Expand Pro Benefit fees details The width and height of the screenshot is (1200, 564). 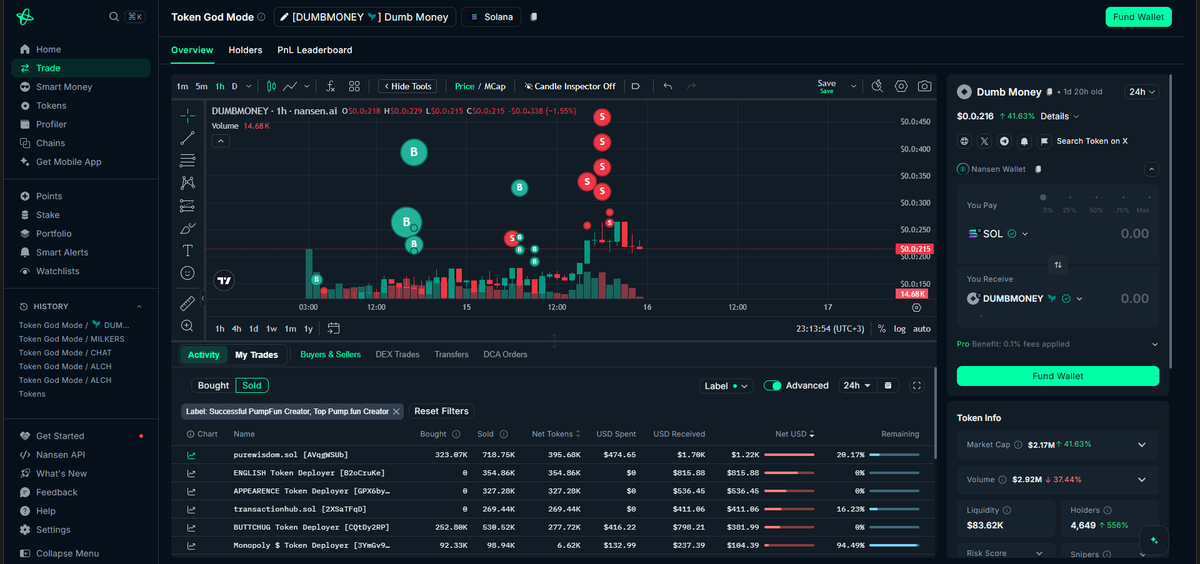click(x=1155, y=344)
